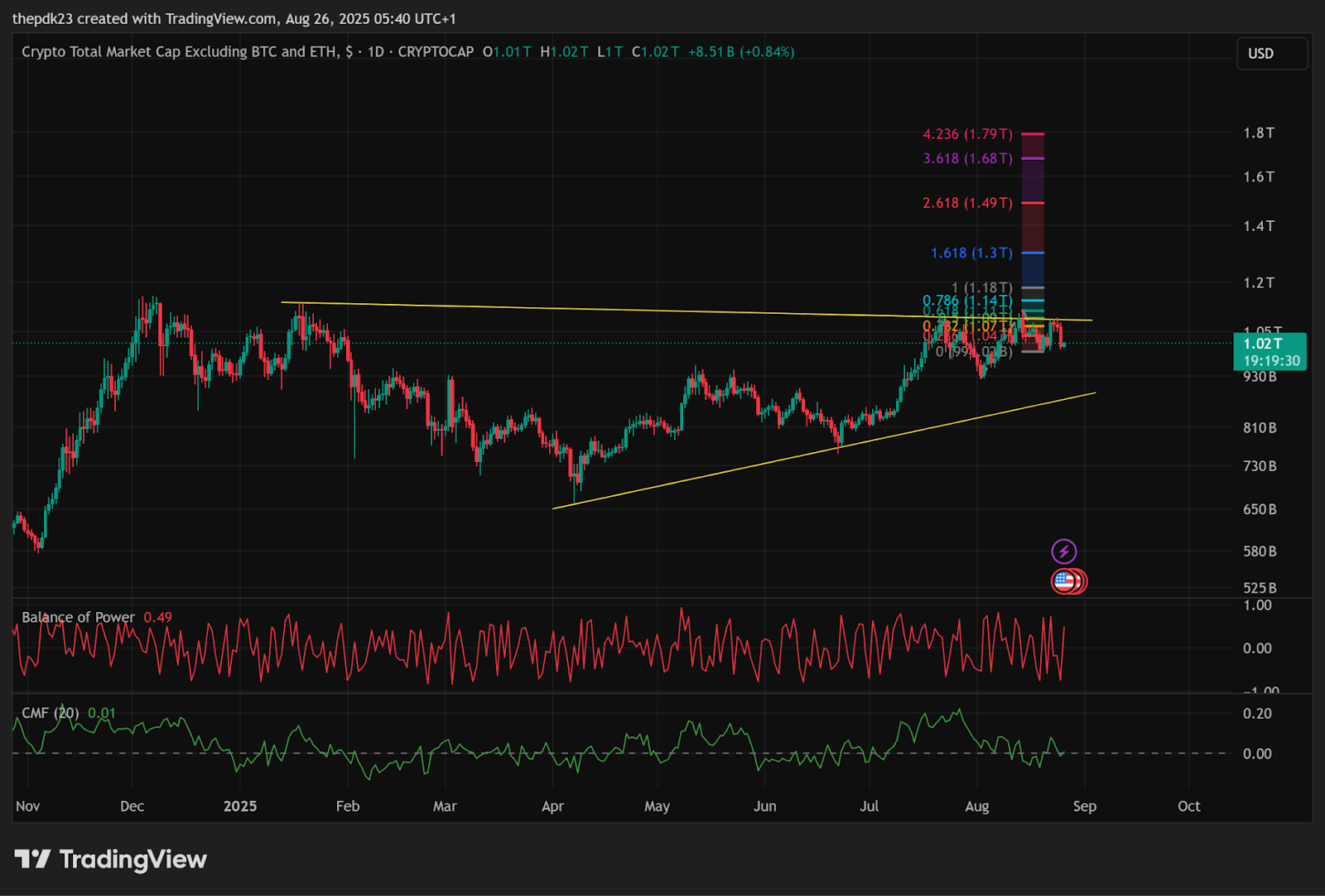Image resolution: width=1325 pixels, height=896 pixels.
Task: Click the Crypto Total Market Cap symbol title
Action: (179, 51)
